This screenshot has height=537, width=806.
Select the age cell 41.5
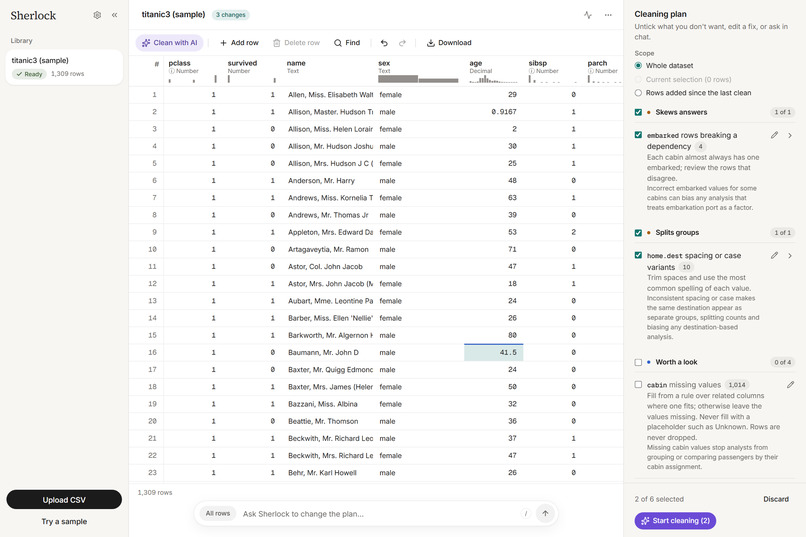pos(493,353)
